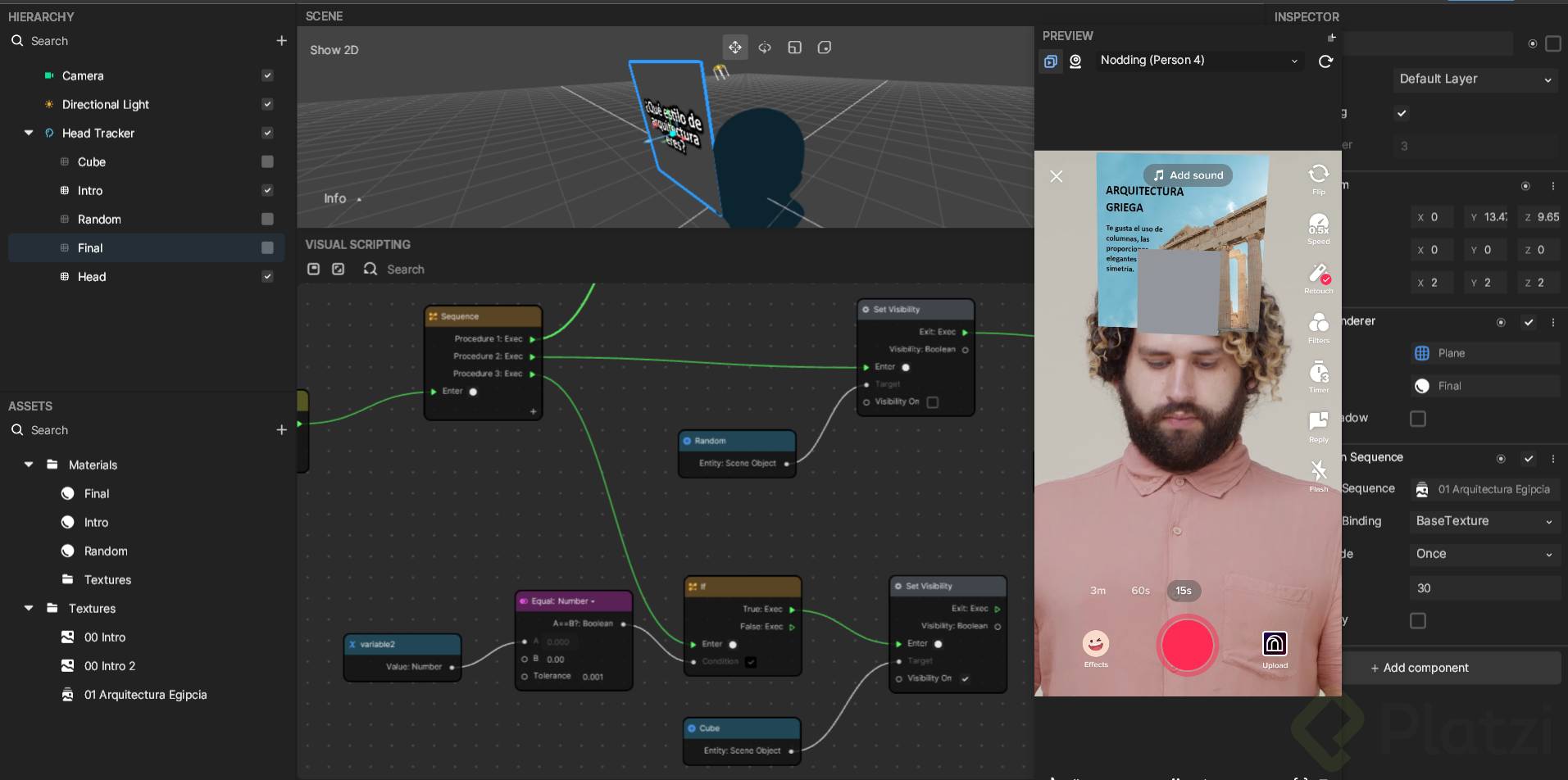The image size is (1568, 780).
Task: Click the rotate tool in scene toolbar
Action: [x=765, y=48]
